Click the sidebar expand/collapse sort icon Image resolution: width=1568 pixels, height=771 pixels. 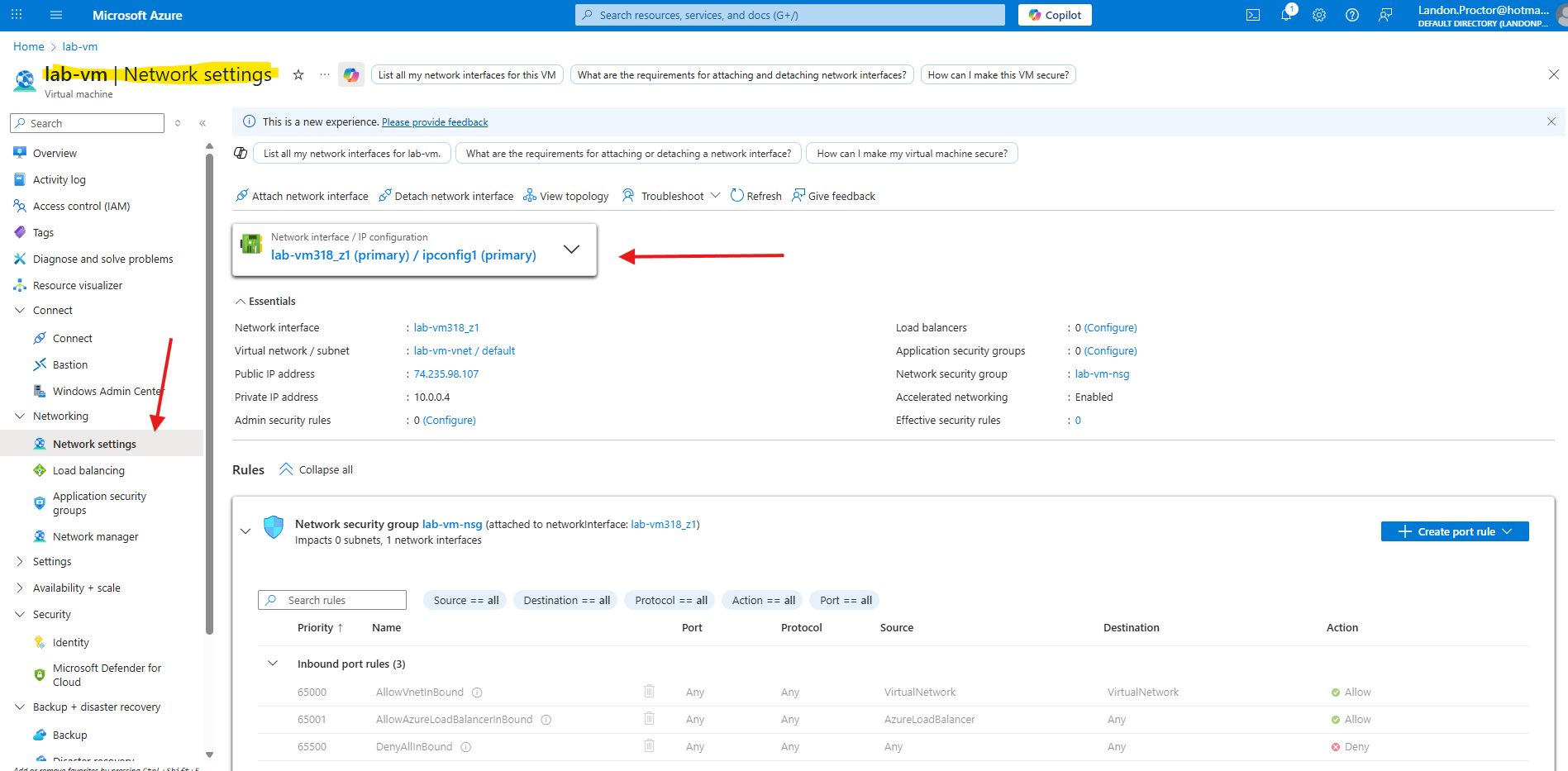[x=178, y=123]
